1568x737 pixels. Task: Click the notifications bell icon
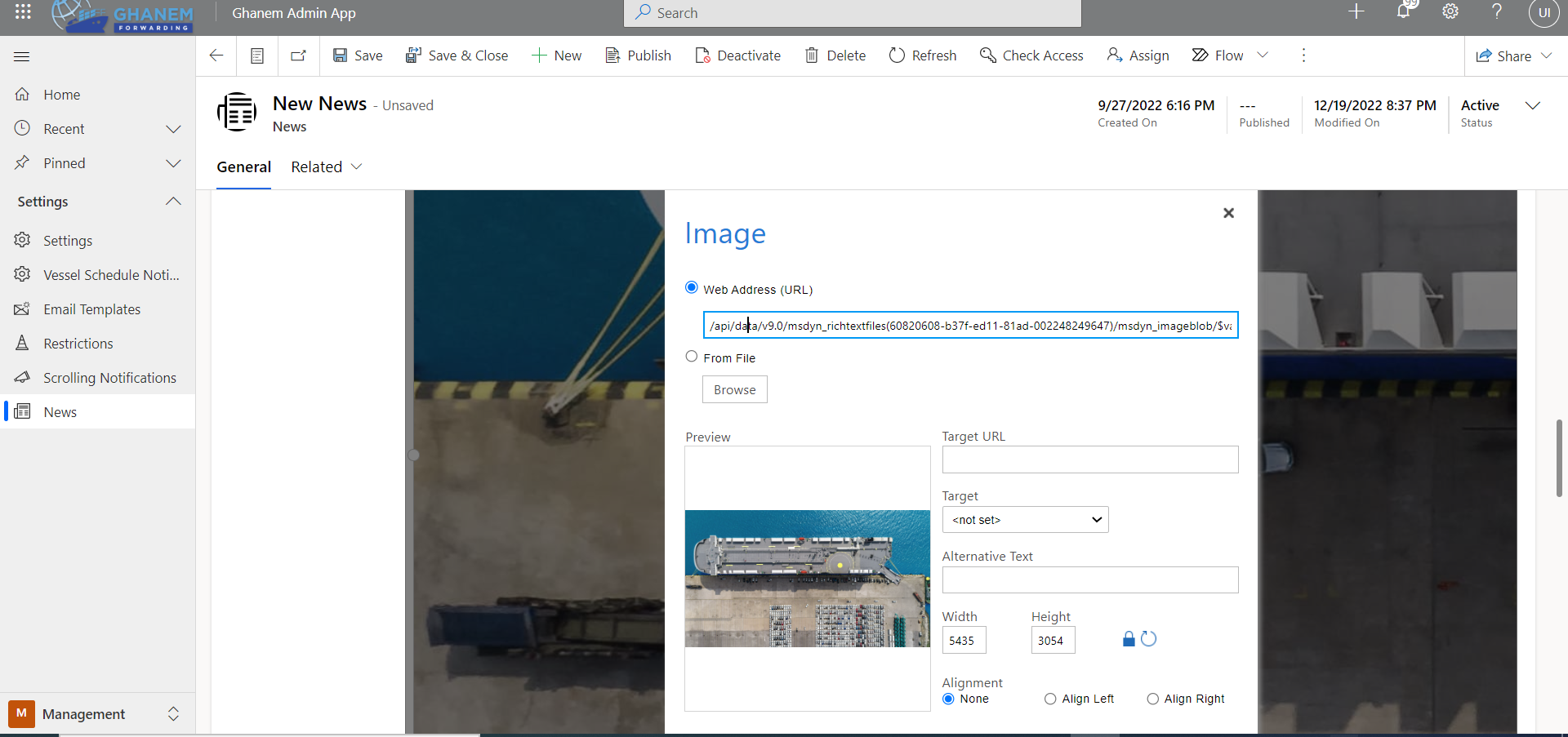[1403, 11]
